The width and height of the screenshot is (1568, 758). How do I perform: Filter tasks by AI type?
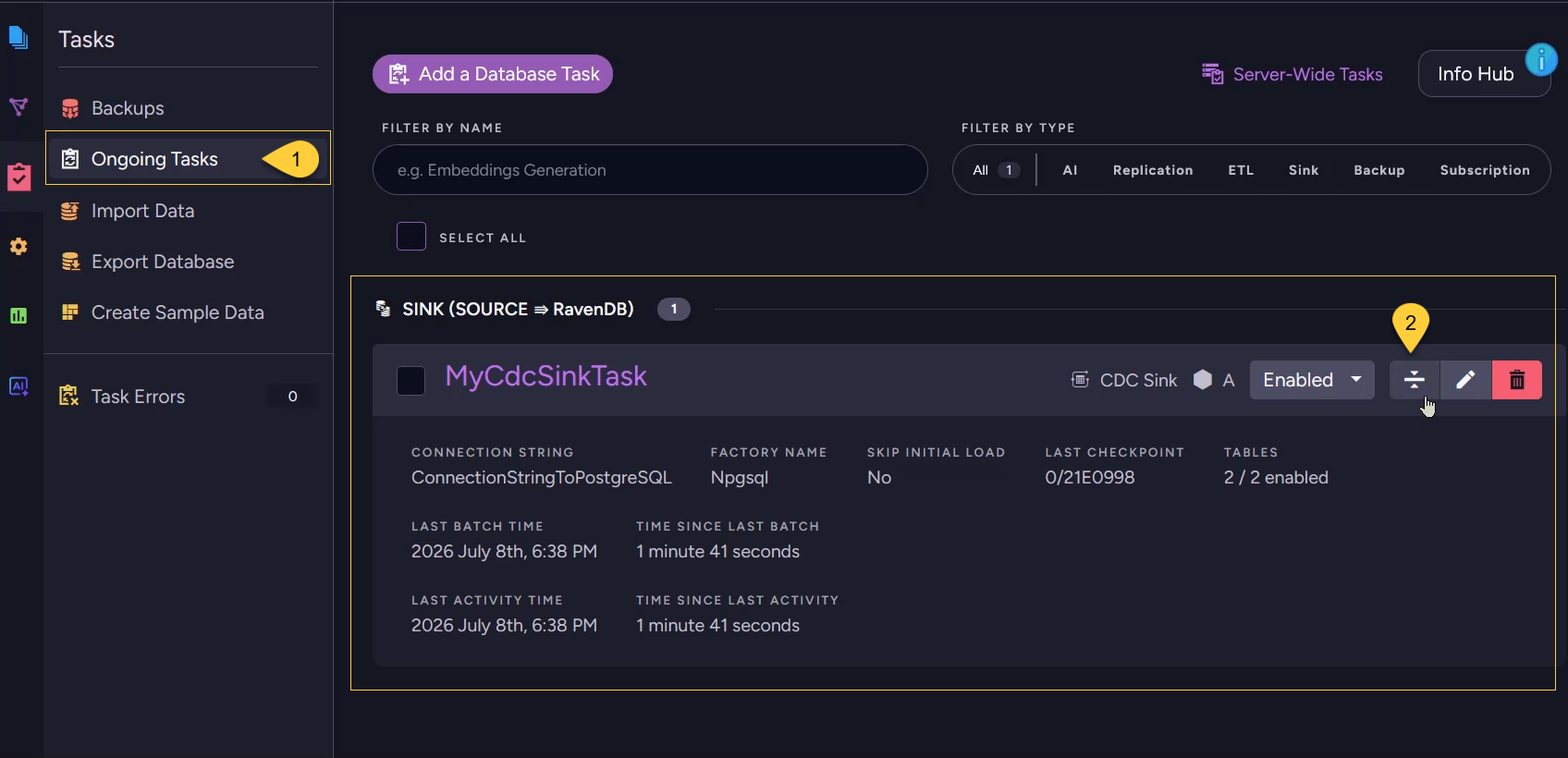click(1070, 170)
